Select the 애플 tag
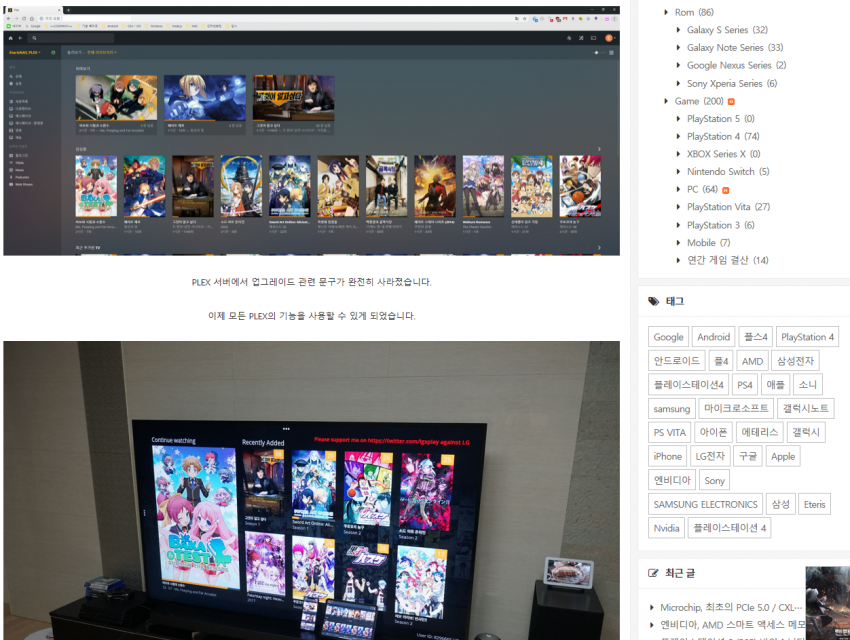The width and height of the screenshot is (850, 640). pyautogui.click(x=775, y=385)
